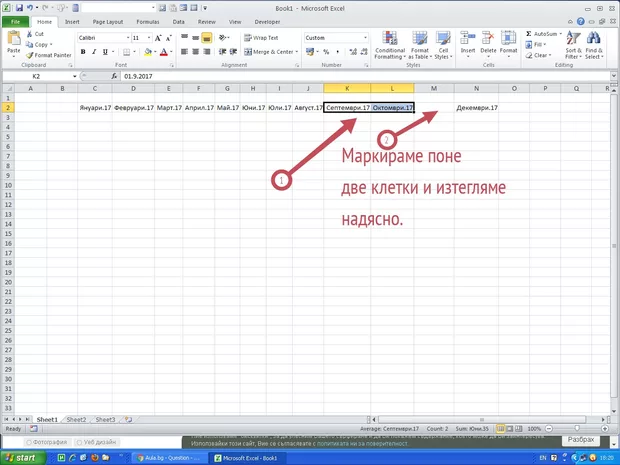Open the Custom number format dropdown
620x465 pixels.
tap(365, 38)
